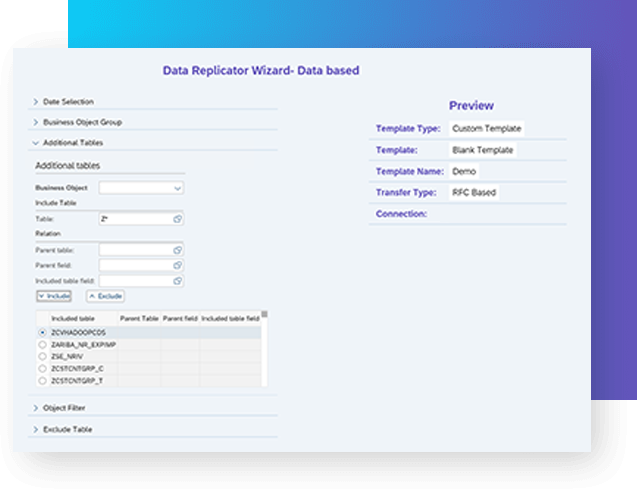Viewport: 637px width, 489px height.
Task: Select the ZARIBA_NR_EXPIMP radio button
Action: [x=42, y=345]
